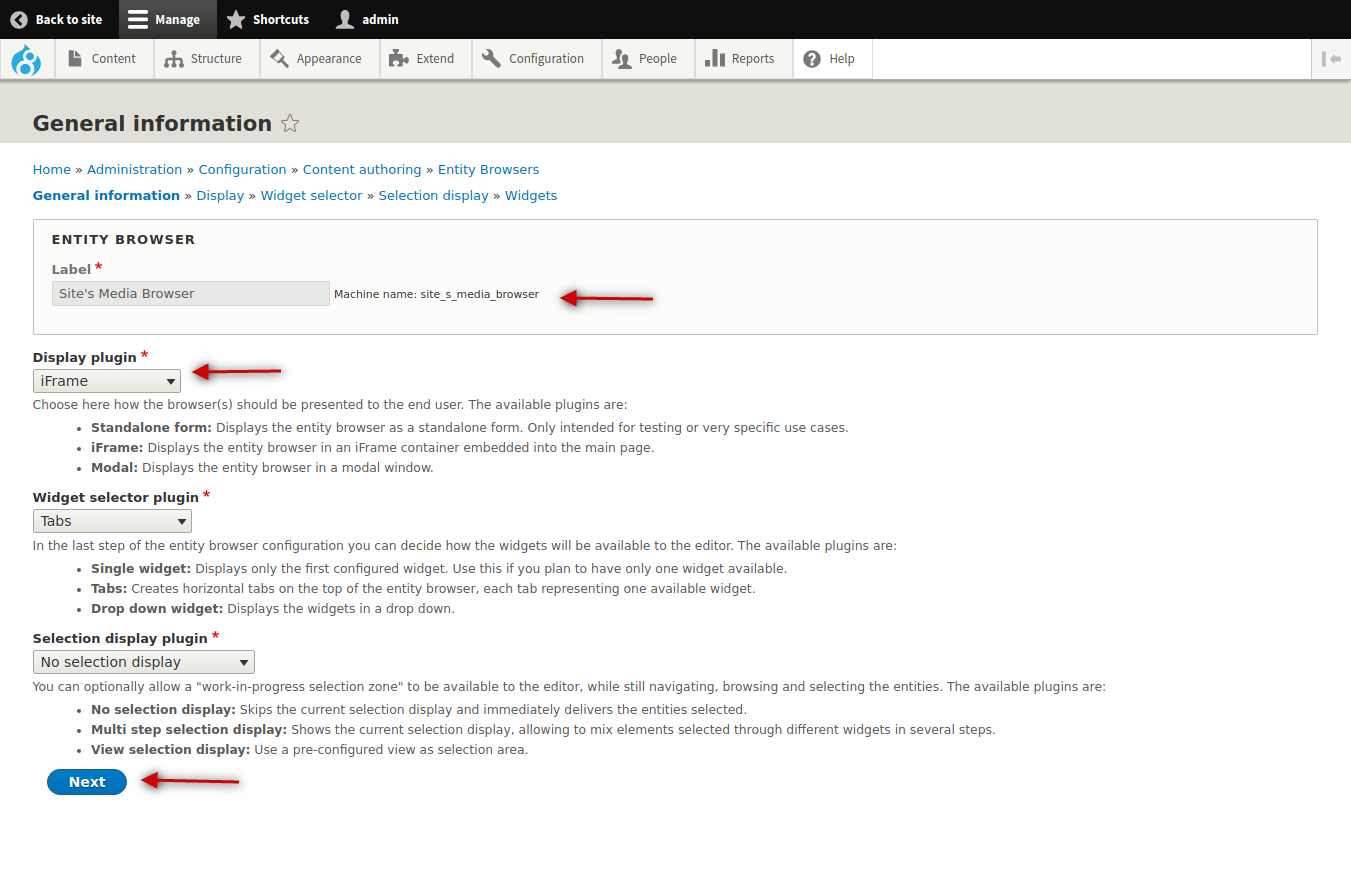The width and height of the screenshot is (1351, 876).
Task: Click the Drupal logo home icon
Action: pyautogui.click(x=26, y=60)
